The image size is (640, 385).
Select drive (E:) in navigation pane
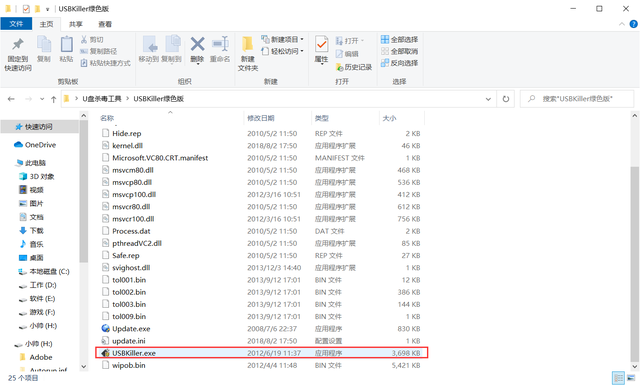pyautogui.click(x=37, y=298)
